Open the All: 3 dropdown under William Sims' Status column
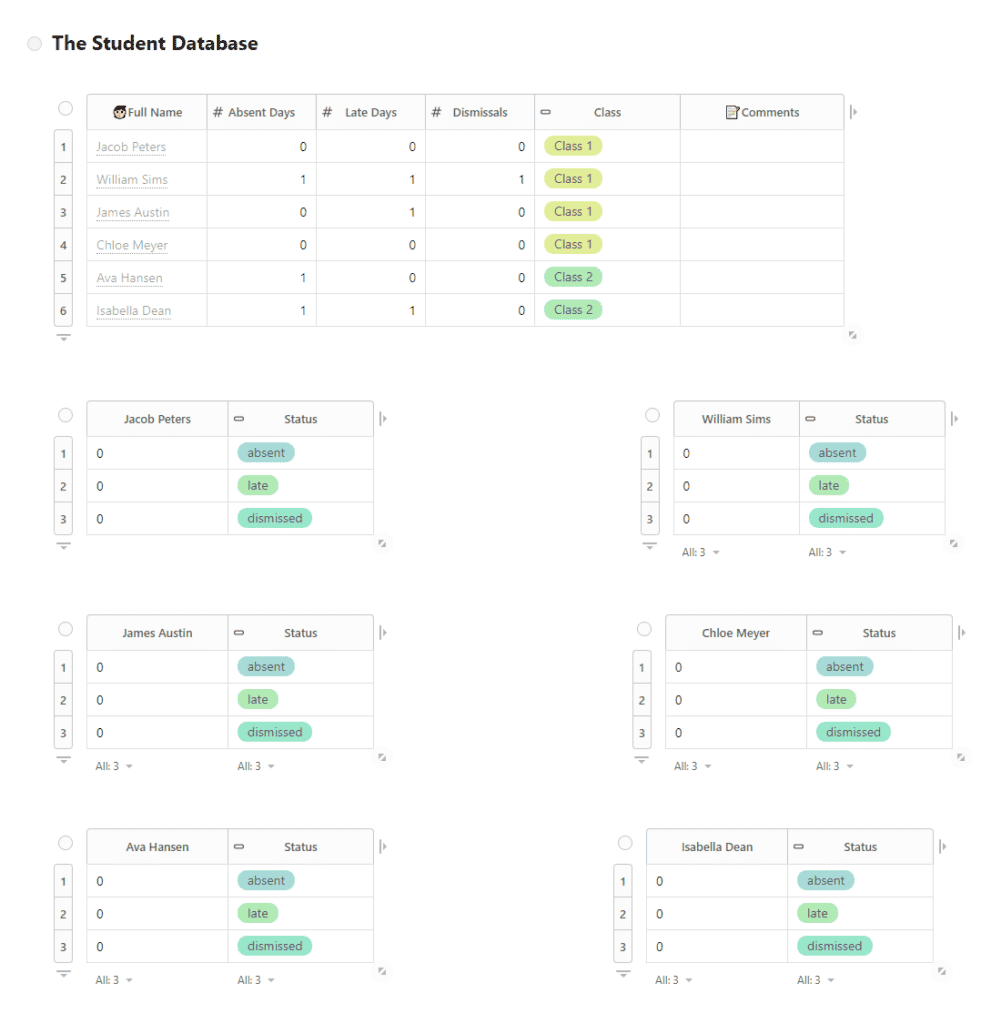981x1024 pixels. tap(828, 552)
